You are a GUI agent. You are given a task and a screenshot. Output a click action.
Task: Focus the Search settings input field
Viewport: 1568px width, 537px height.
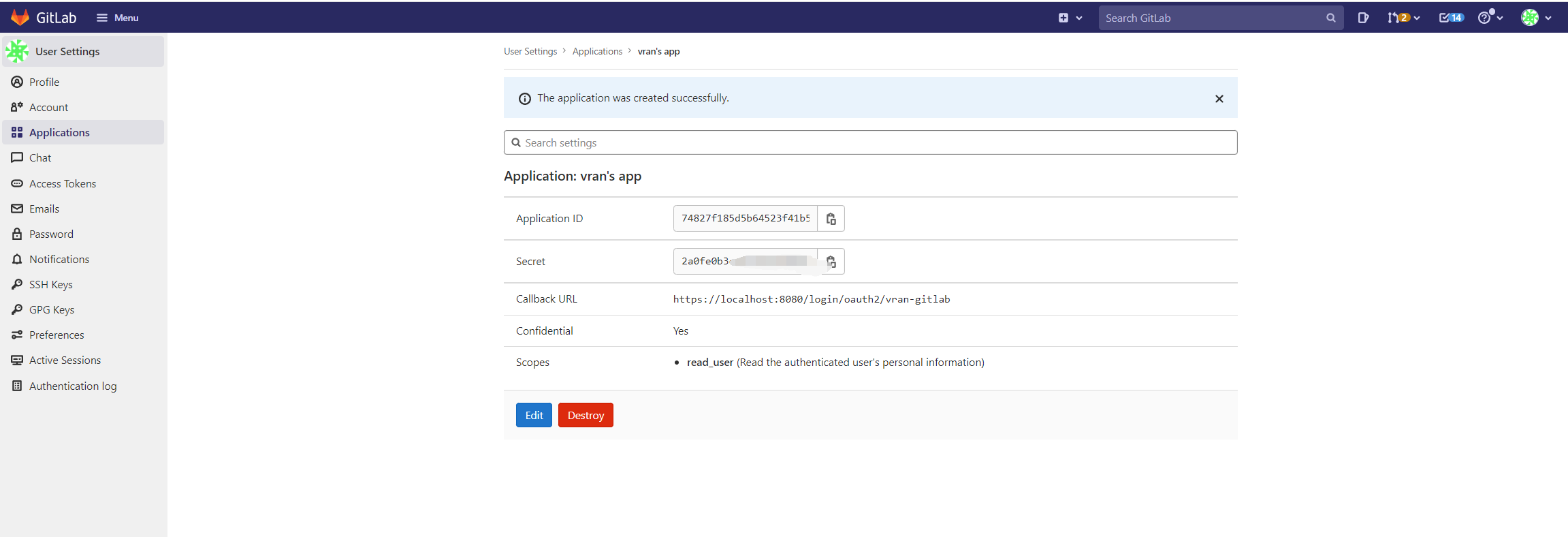(x=870, y=142)
